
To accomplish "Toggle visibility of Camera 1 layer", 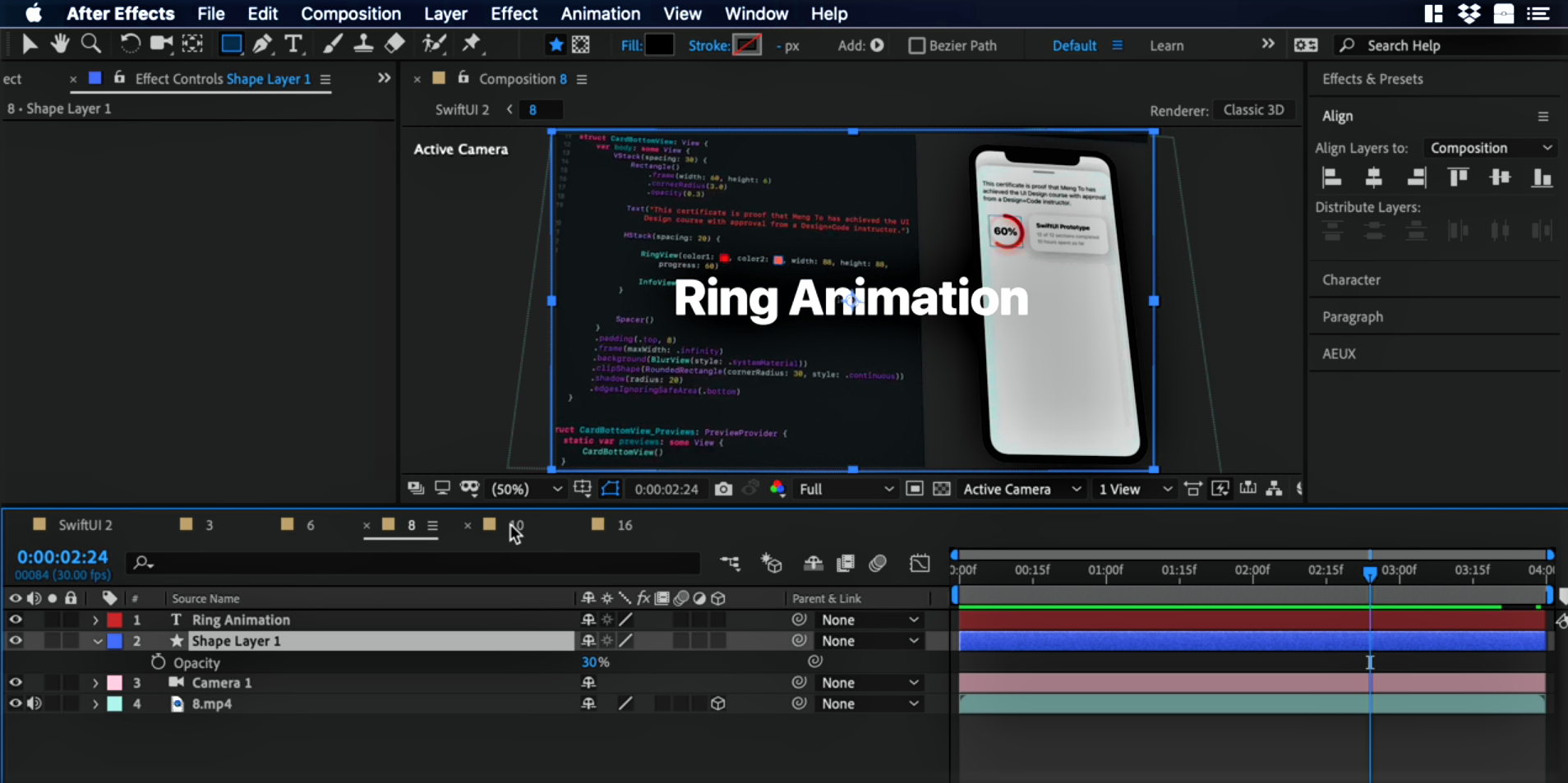I will coord(15,683).
